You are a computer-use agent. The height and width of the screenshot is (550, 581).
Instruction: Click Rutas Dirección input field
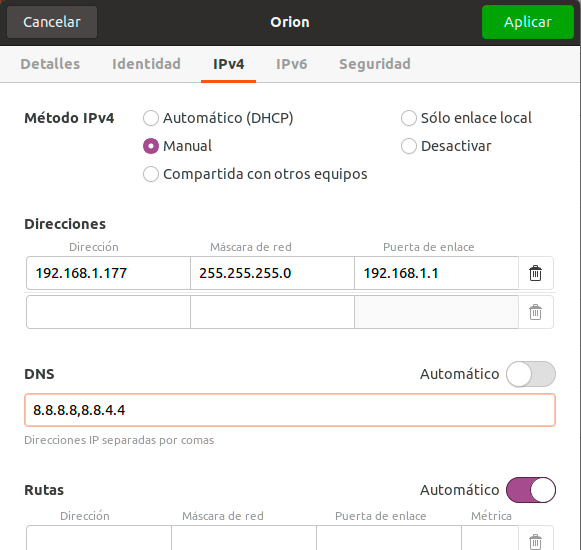(x=99, y=538)
